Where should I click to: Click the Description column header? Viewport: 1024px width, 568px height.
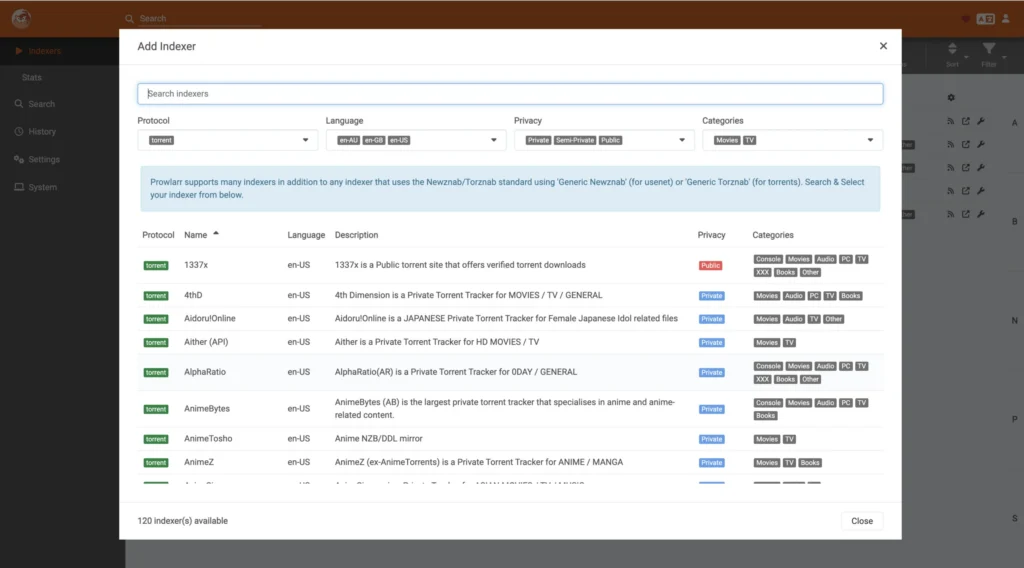356,235
